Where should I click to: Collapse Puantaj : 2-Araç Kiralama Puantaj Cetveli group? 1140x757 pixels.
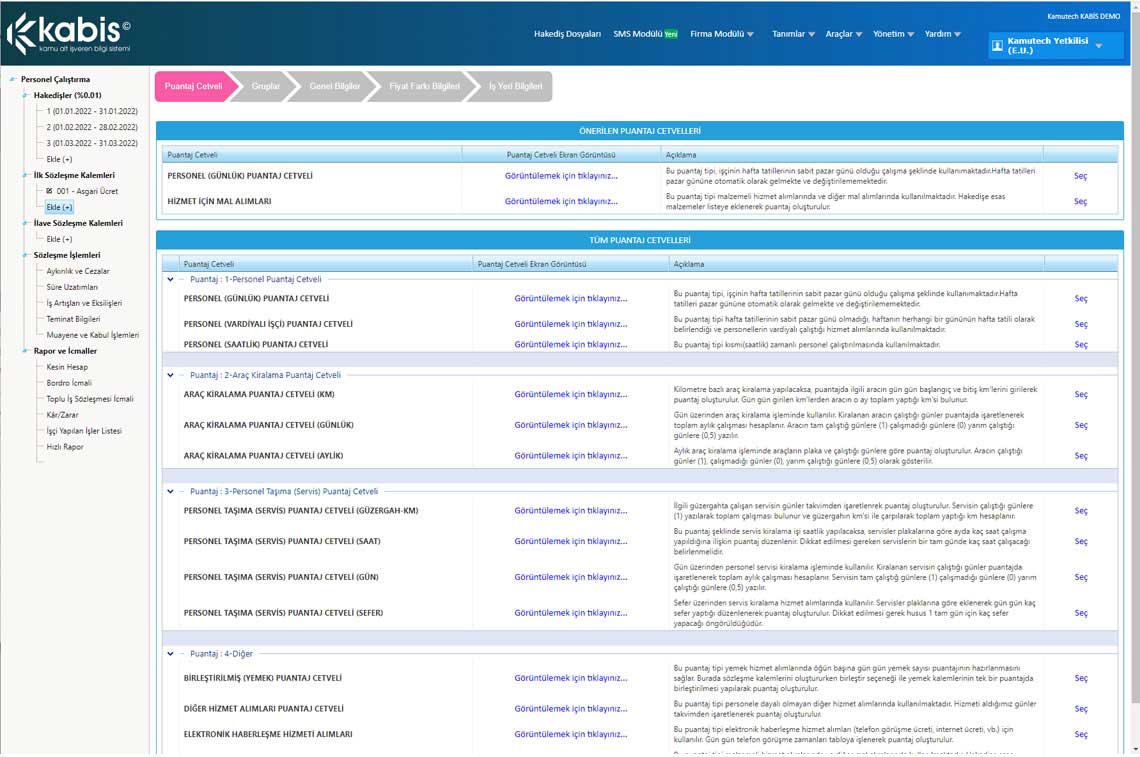coord(171,375)
